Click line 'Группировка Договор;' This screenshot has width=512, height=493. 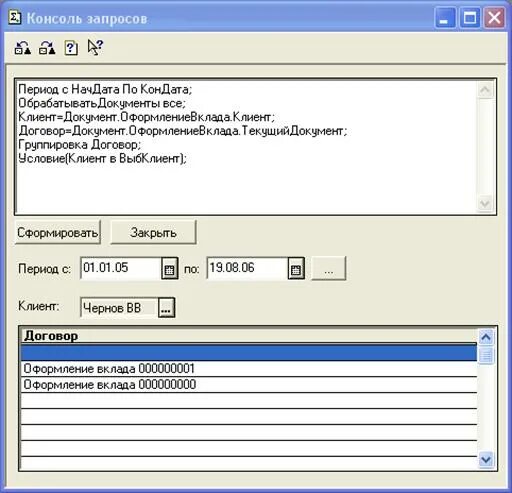click(x=80, y=145)
